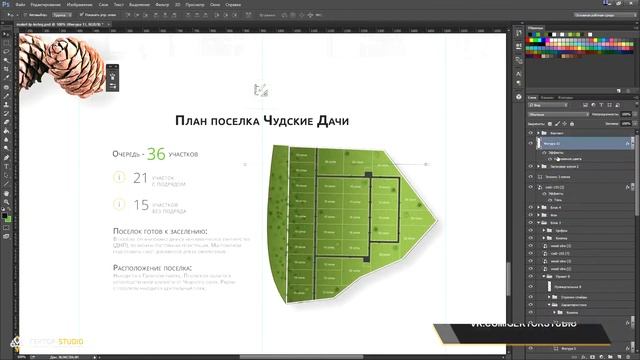Screen dimensions: 640x360
Task: Toggle Эффекты visibility under Фигура 11
Action: (x=544, y=153)
